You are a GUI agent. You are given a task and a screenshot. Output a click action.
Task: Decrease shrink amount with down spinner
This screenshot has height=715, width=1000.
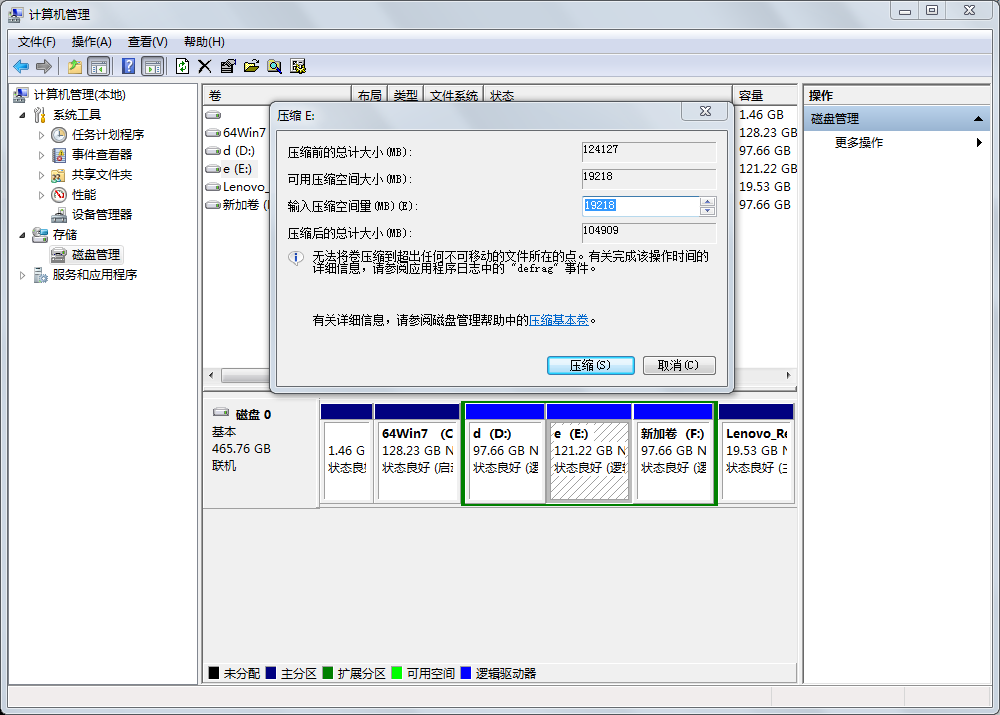pos(707,211)
